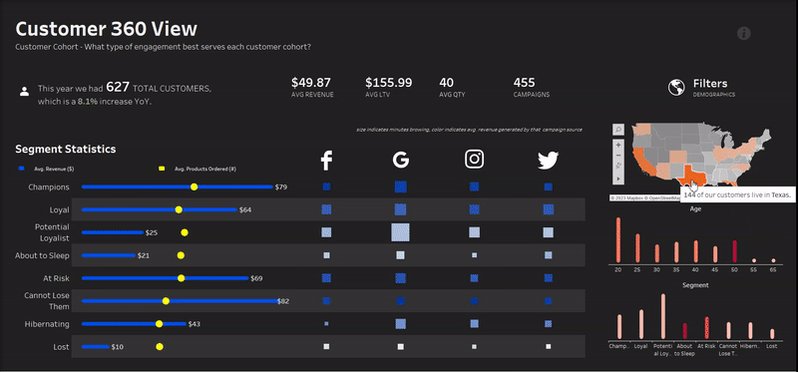Image resolution: width=798 pixels, height=372 pixels.
Task: Click the Champions bar in Segment chart
Action: coord(619,326)
